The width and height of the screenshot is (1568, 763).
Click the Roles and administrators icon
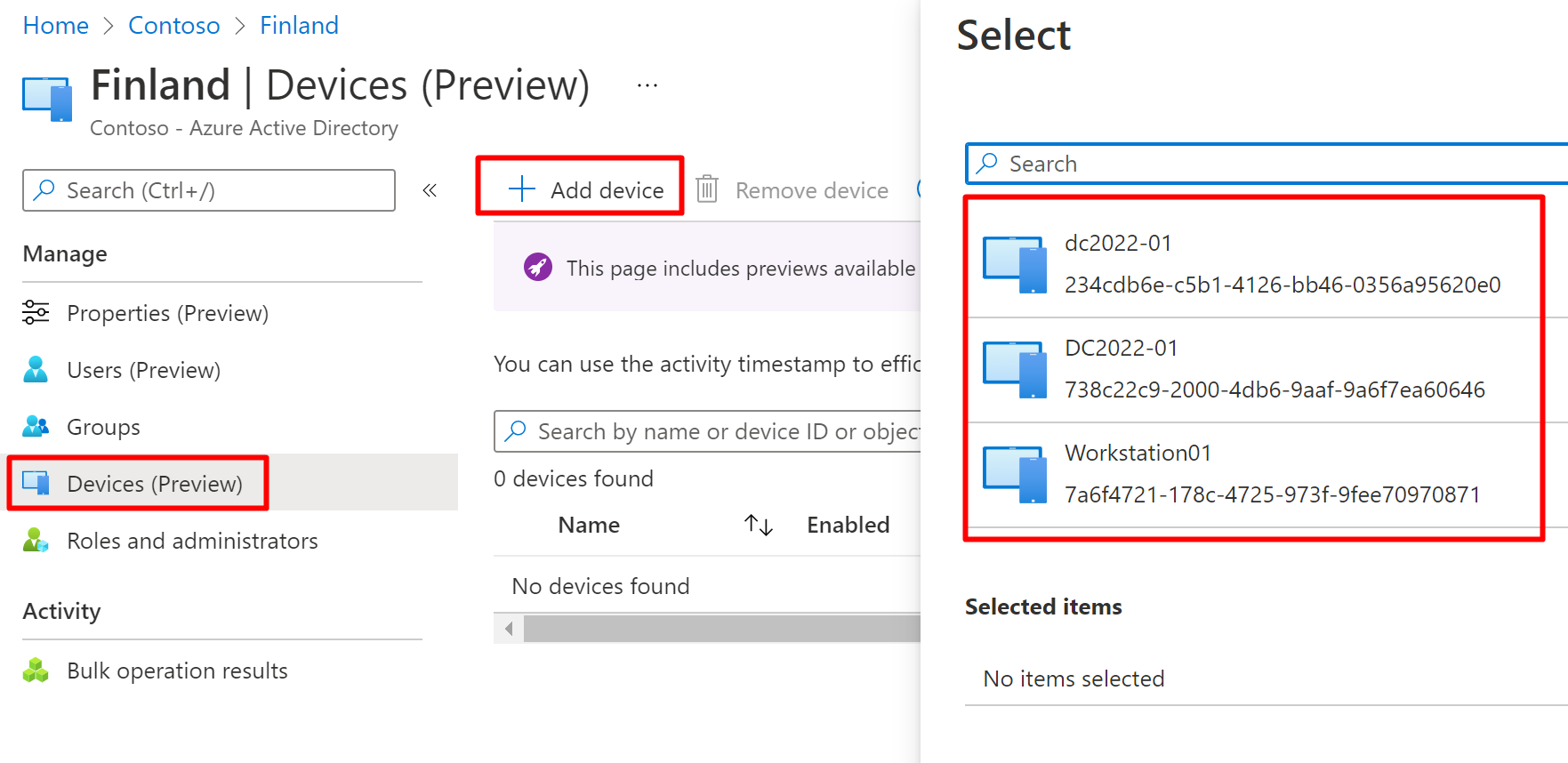tap(36, 541)
